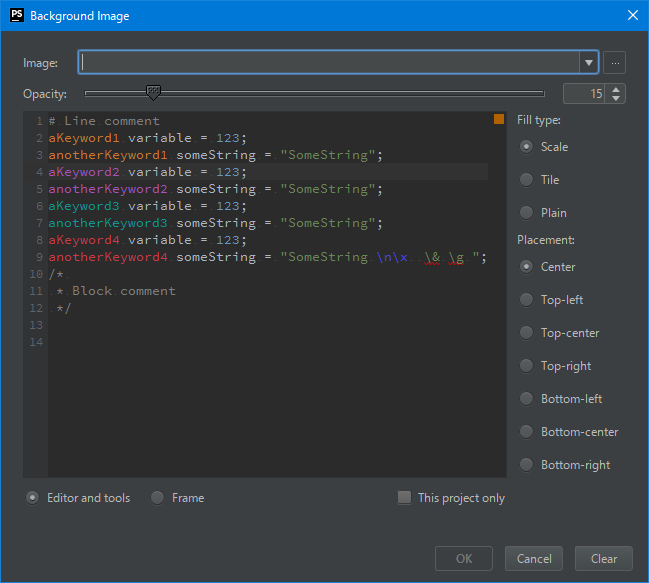Choose the Tile fill type
Screen dimensions: 649x583
tap(526, 180)
